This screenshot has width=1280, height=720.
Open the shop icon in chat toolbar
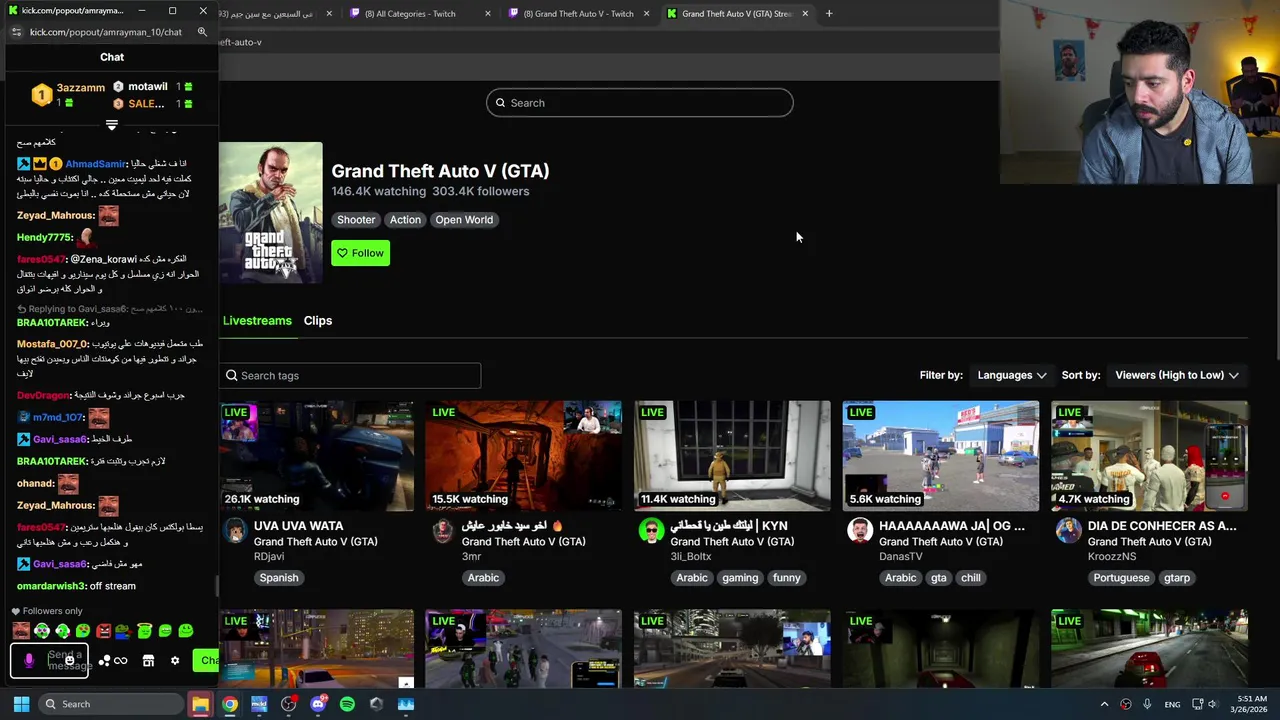tap(148, 661)
